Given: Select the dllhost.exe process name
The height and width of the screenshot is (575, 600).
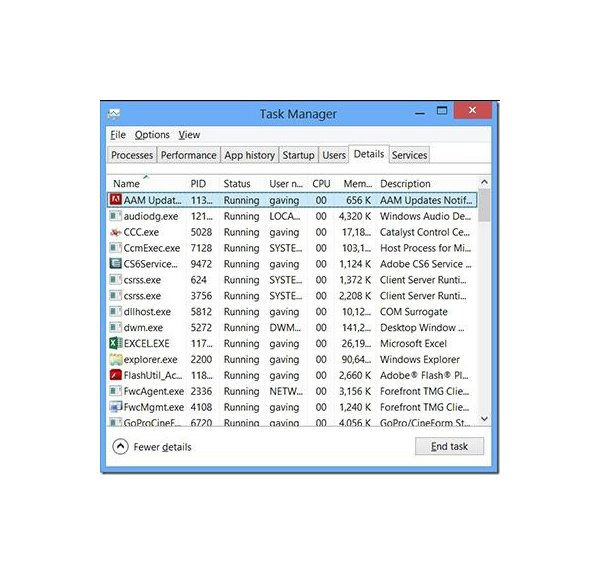Looking at the screenshot, I should pos(147,312).
